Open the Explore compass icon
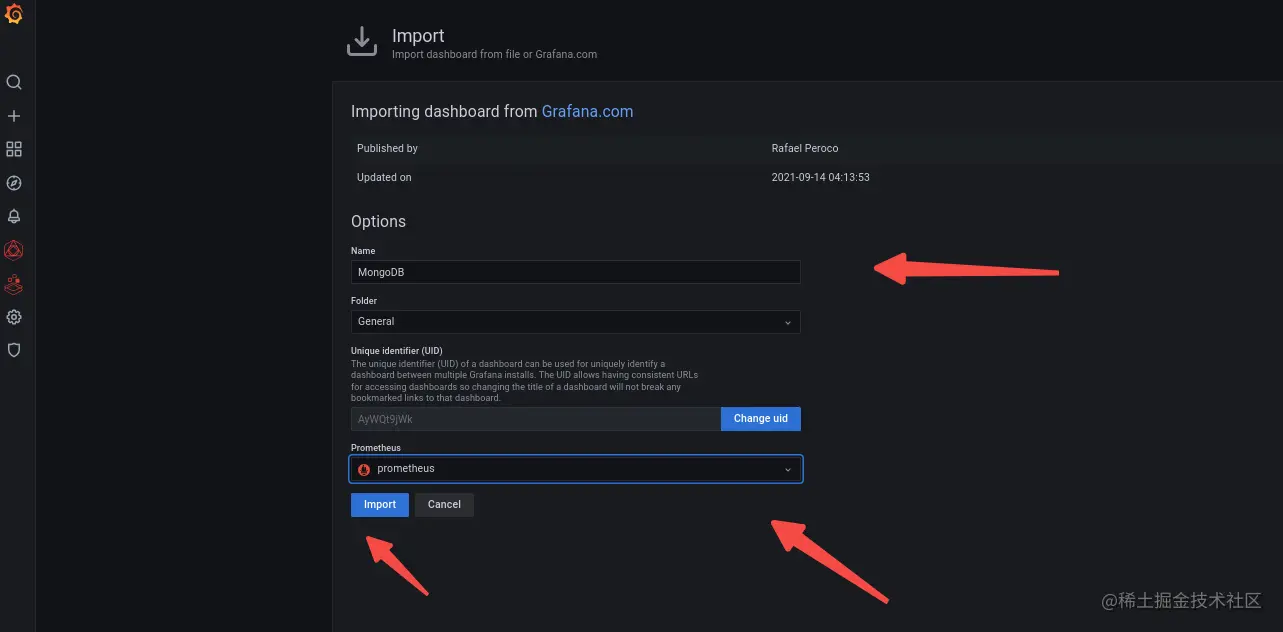Screen dimensions: 1283x632 pyautogui.click(x=14, y=183)
